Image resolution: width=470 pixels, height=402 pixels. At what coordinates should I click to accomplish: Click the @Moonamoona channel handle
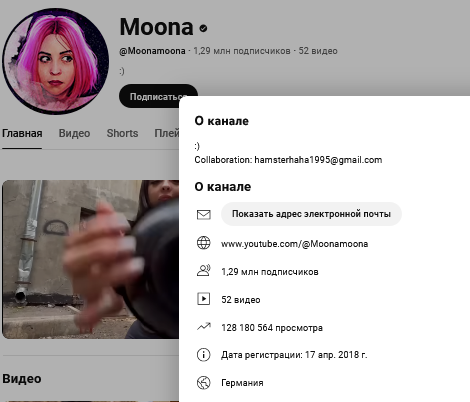click(152, 51)
